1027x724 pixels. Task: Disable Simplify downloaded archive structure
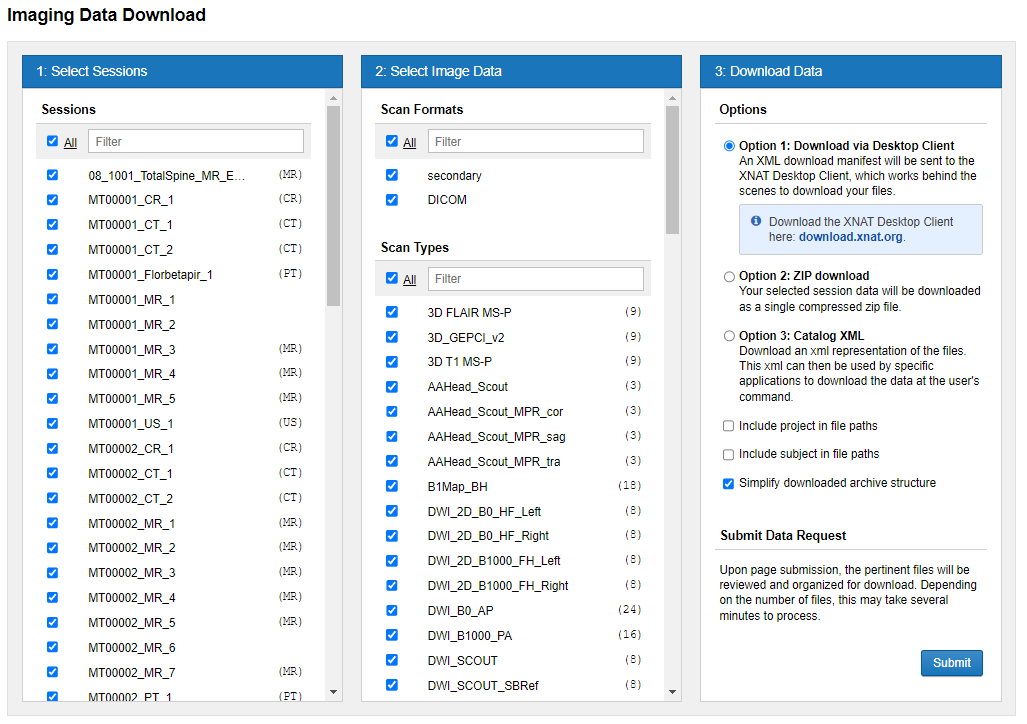[x=730, y=484]
